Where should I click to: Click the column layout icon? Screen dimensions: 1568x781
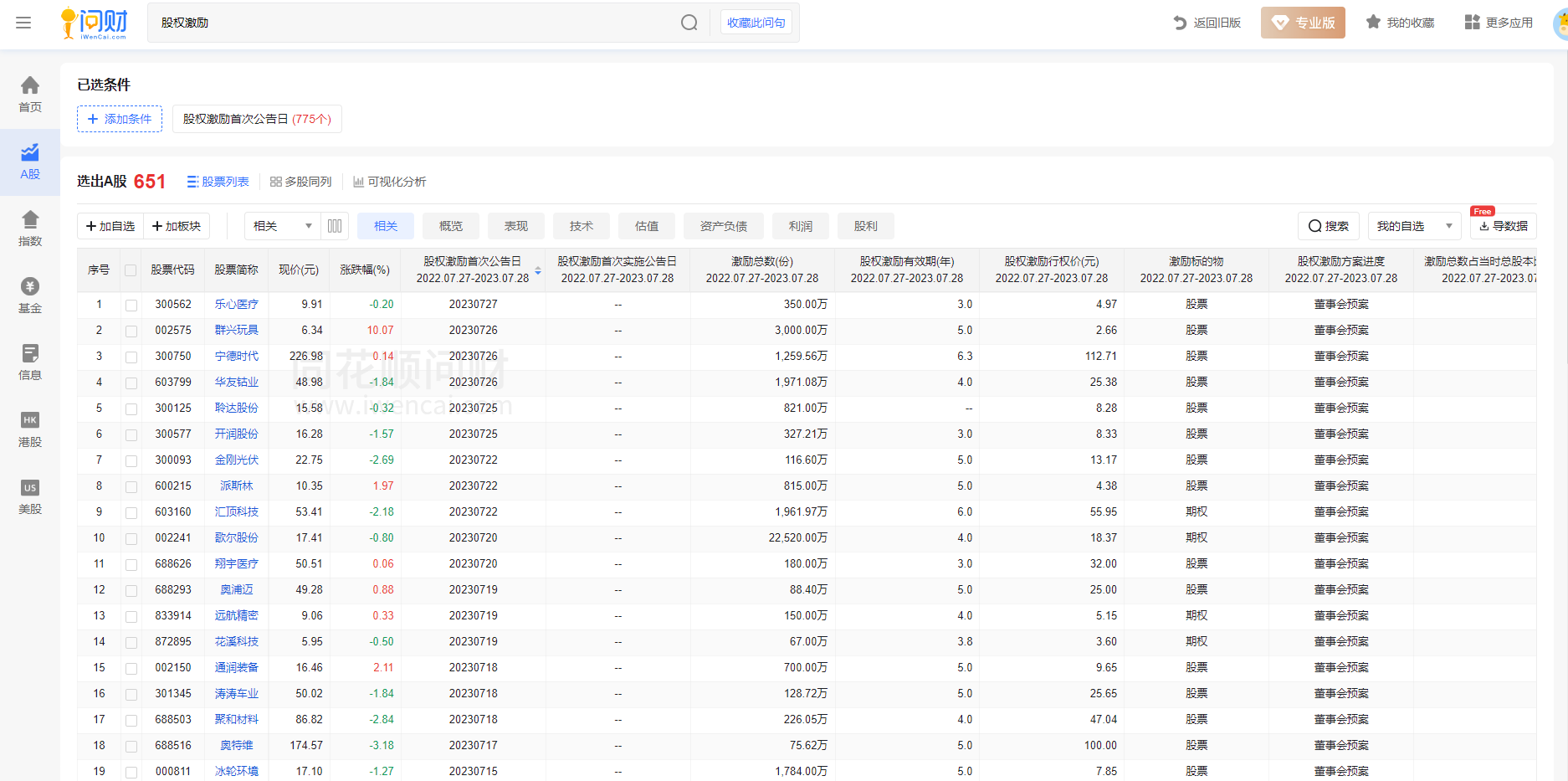[335, 226]
